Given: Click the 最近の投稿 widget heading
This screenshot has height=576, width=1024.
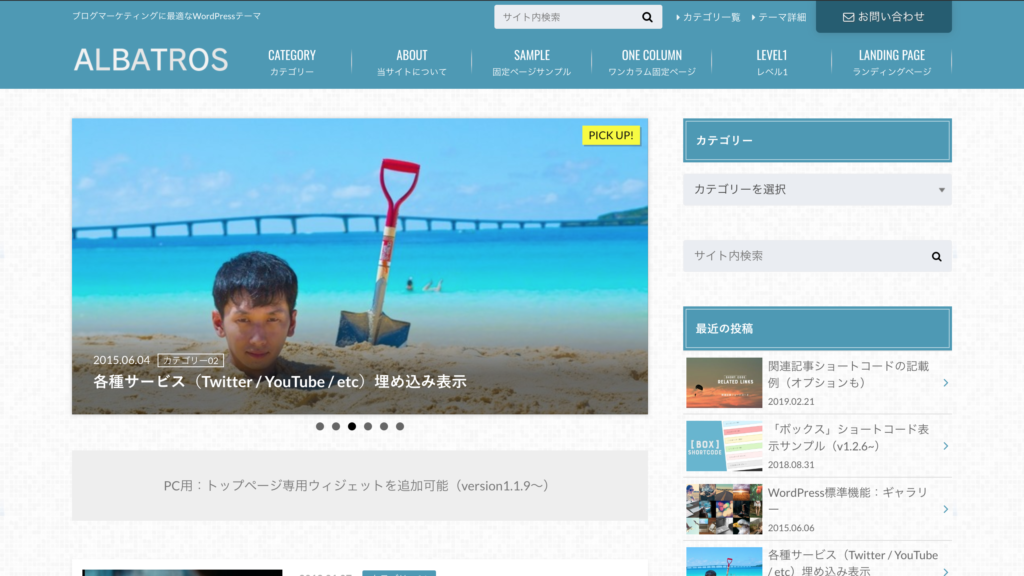Looking at the screenshot, I should (817, 328).
